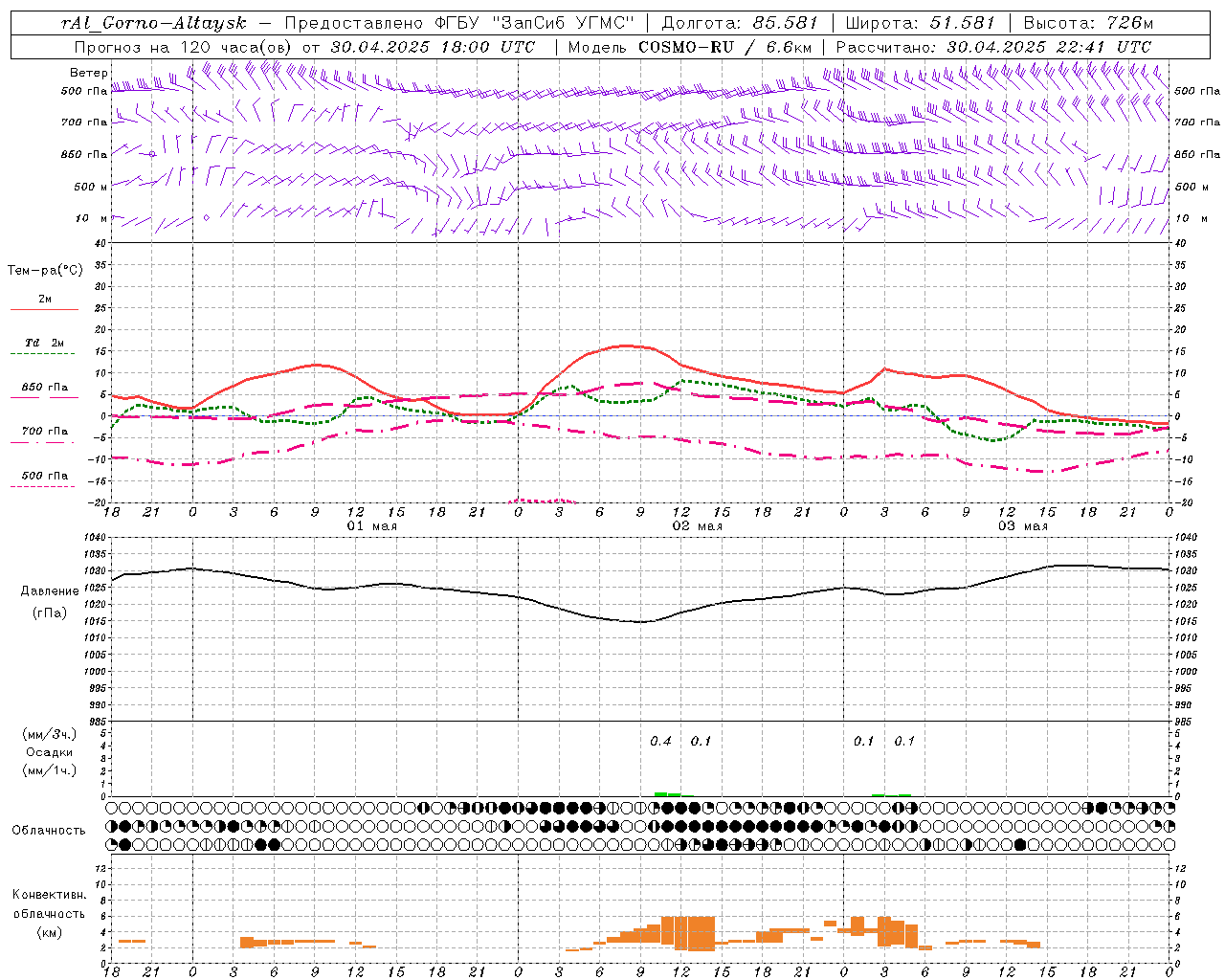Click the solid red 2м legend line sample
This screenshot has height=980, width=1225.
[44, 310]
